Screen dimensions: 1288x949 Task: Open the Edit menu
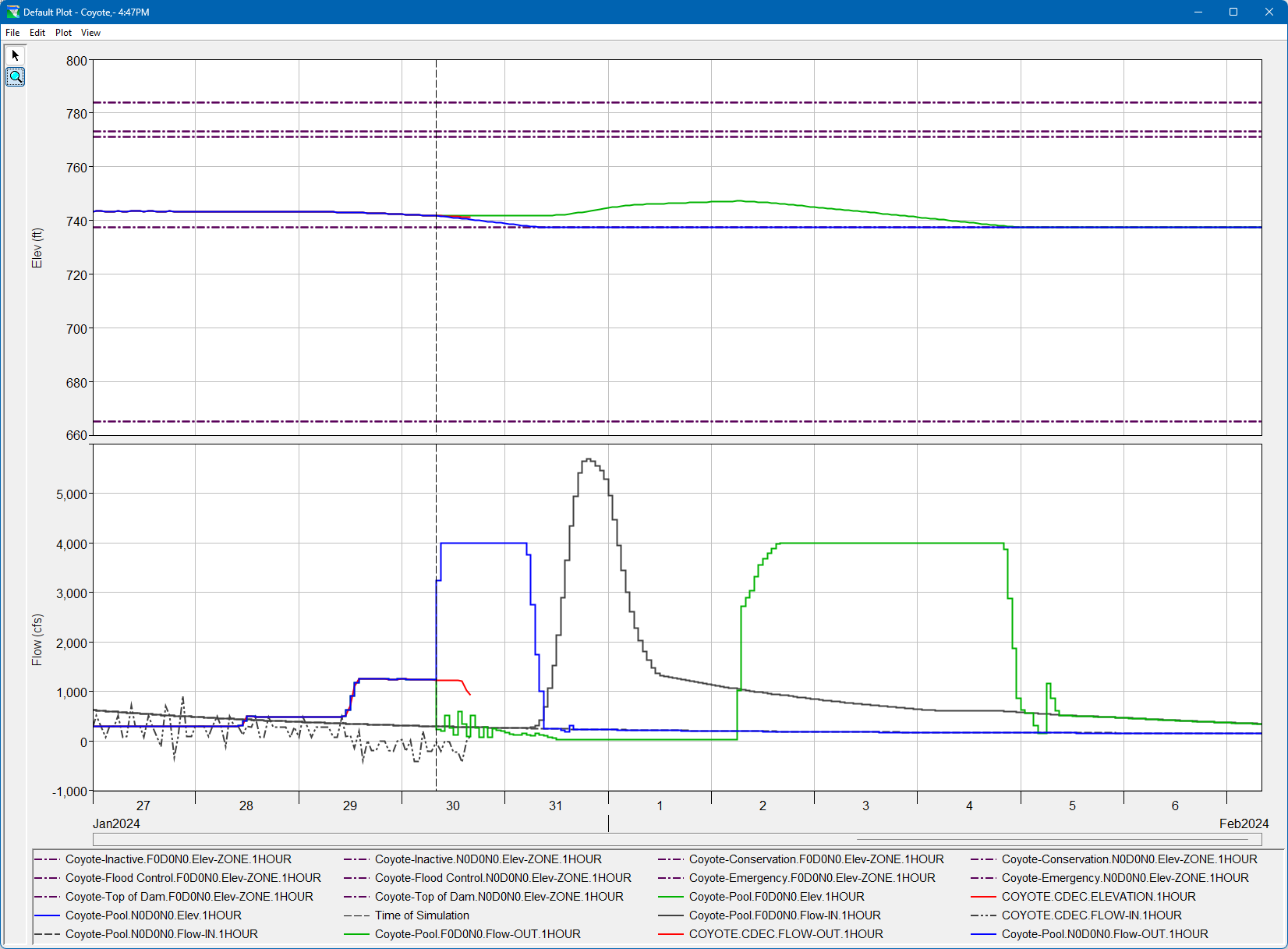pos(37,33)
